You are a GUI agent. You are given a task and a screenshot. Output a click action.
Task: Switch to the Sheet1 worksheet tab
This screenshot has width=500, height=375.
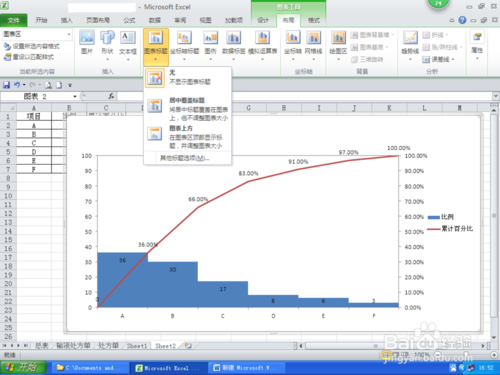[137, 346]
